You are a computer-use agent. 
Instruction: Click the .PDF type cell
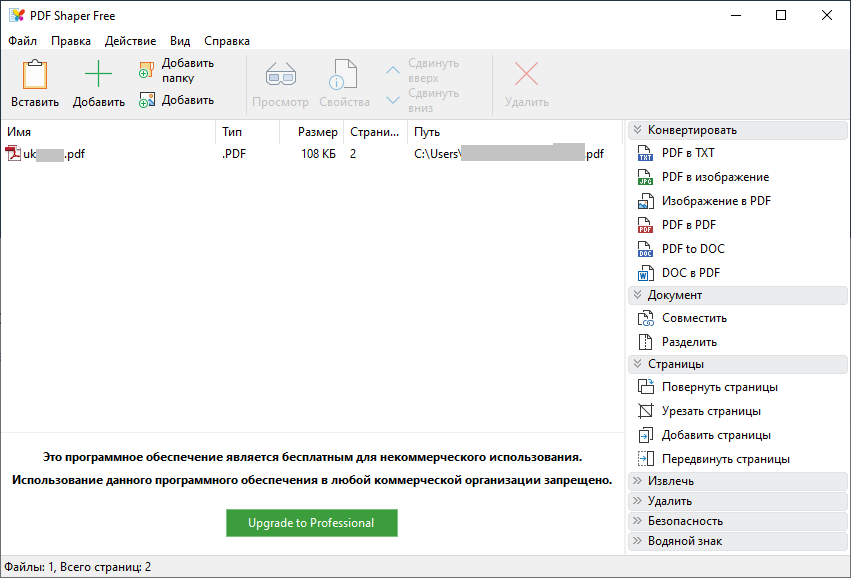[x=234, y=154]
